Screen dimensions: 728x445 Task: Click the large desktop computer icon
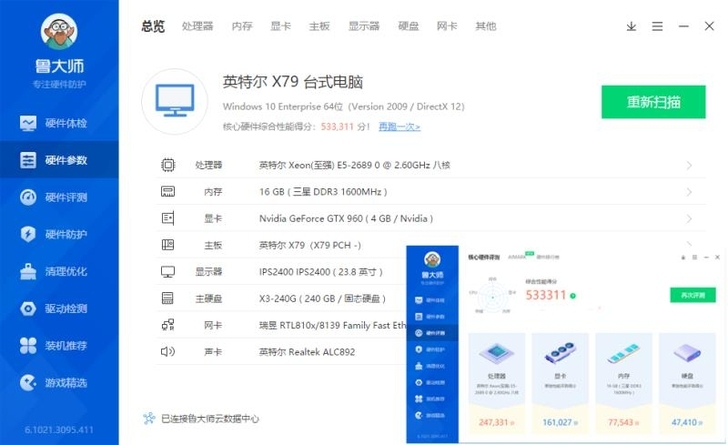pos(175,101)
